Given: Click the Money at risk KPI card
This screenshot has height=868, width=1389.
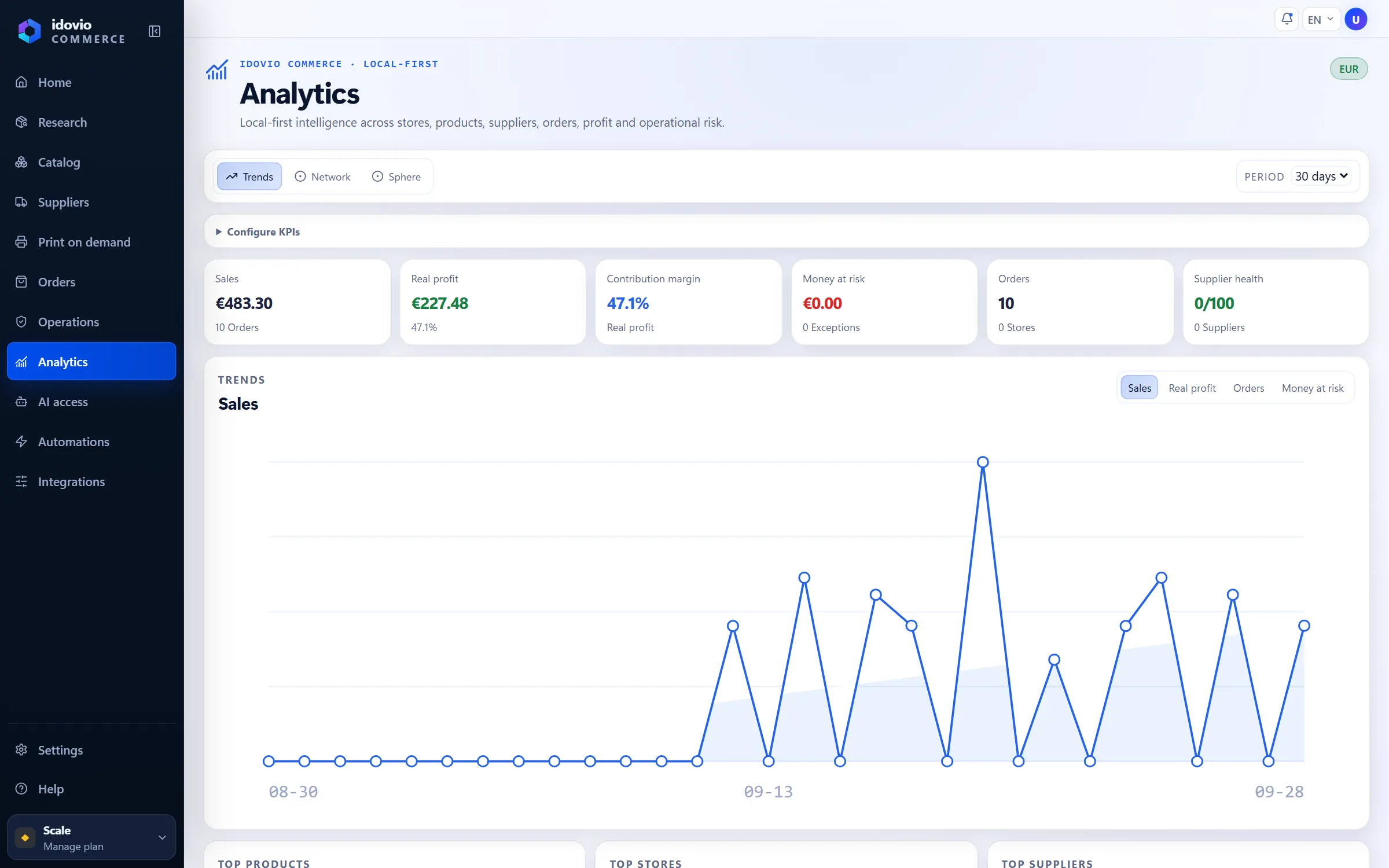Looking at the screenshot, I should (884, 302).
